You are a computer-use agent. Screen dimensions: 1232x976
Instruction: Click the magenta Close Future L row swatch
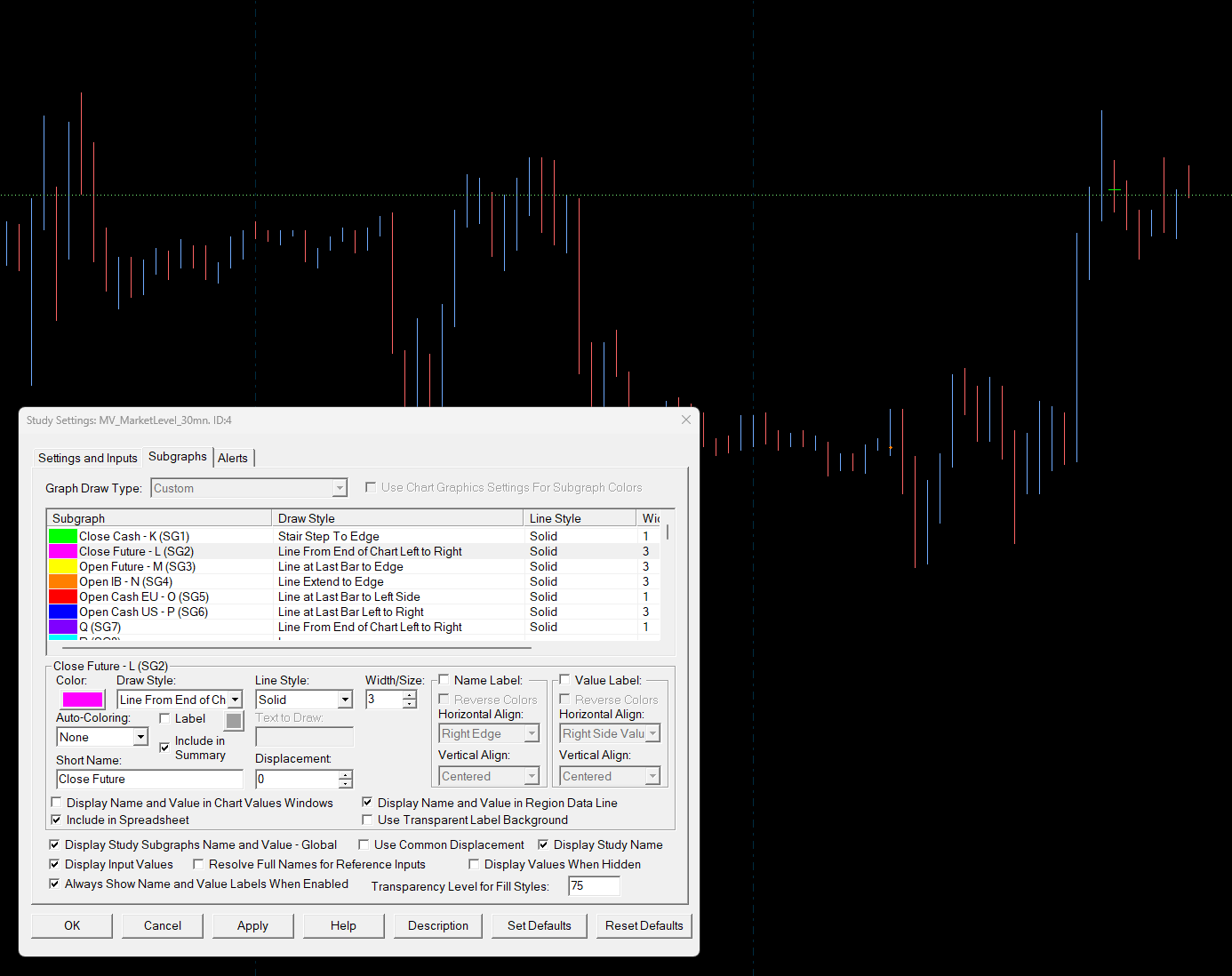click(x=63, y=551)
